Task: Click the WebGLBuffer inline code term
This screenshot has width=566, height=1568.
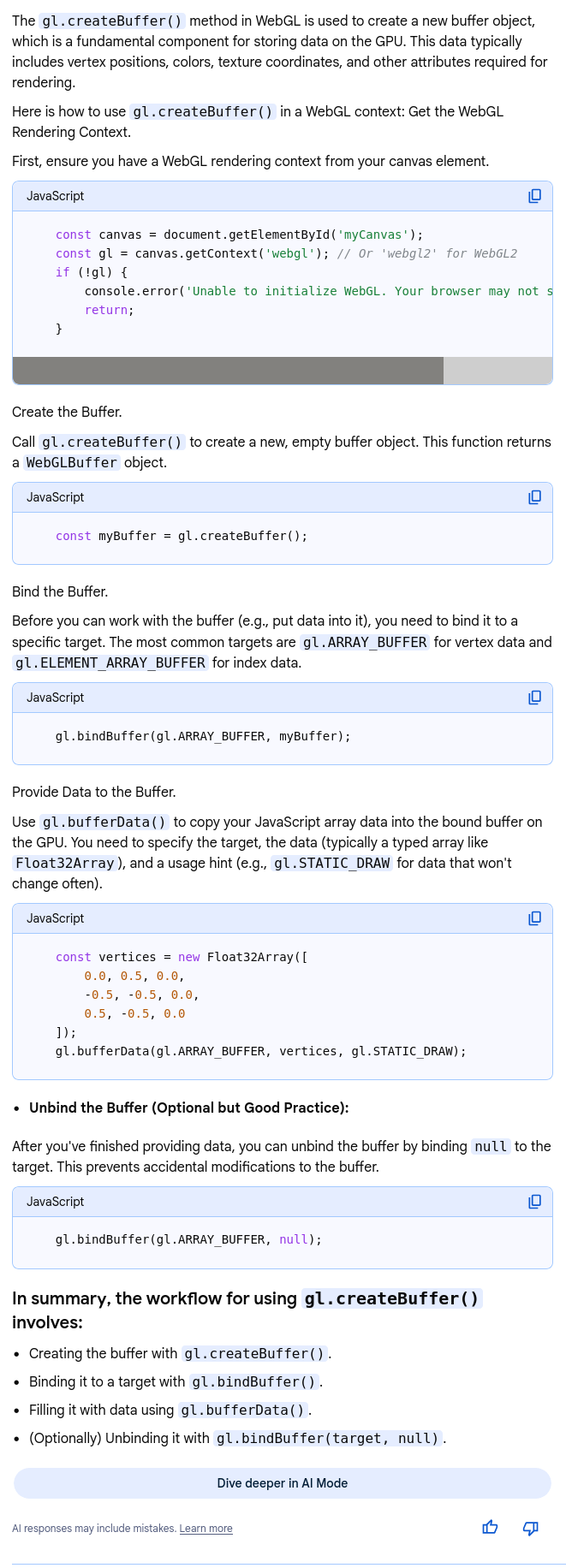Action: [x=71, y=463]
